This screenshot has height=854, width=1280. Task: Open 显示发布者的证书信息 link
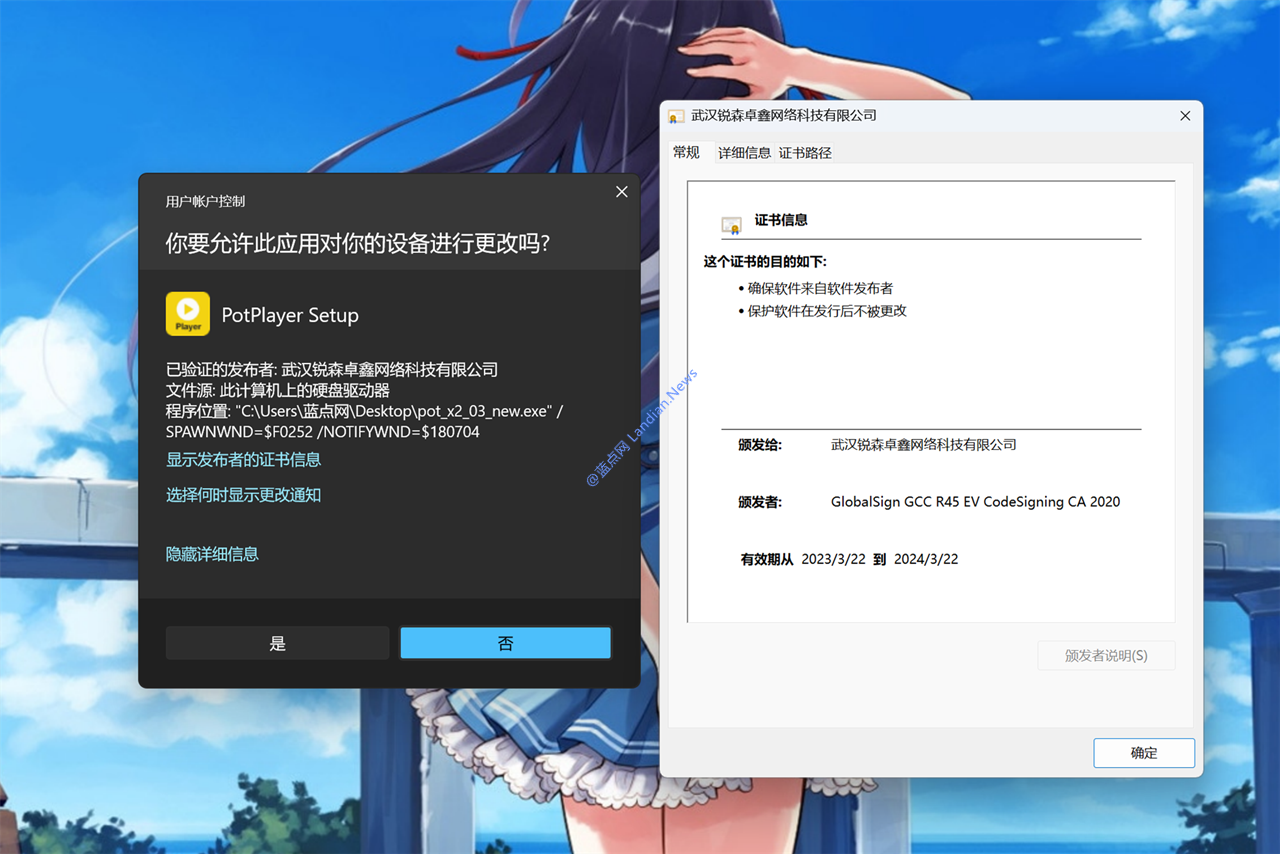click(243, 460)
